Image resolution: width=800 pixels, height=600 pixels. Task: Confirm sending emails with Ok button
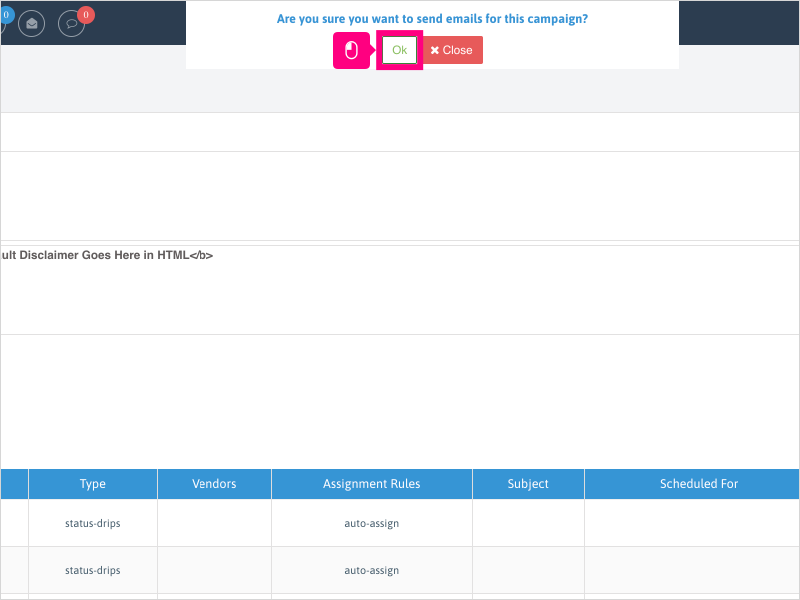399,50
